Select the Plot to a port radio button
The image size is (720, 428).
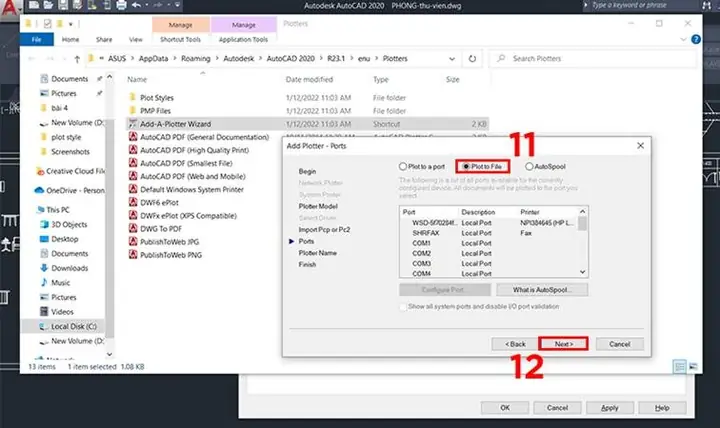[x=403, y=166]
